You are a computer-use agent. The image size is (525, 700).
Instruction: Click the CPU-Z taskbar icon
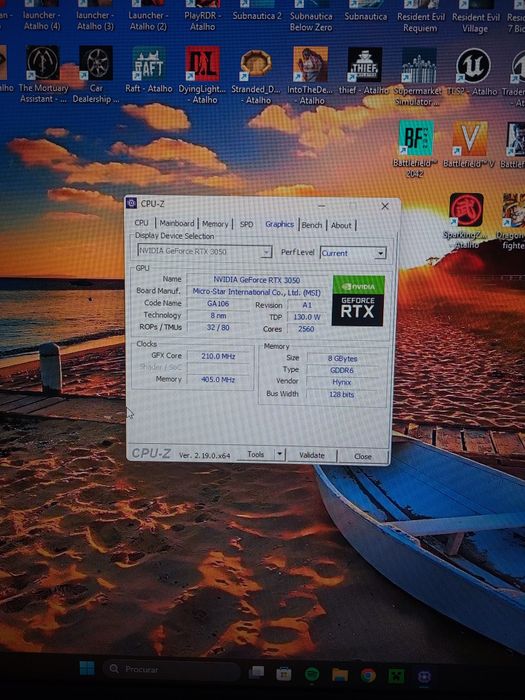425,677
